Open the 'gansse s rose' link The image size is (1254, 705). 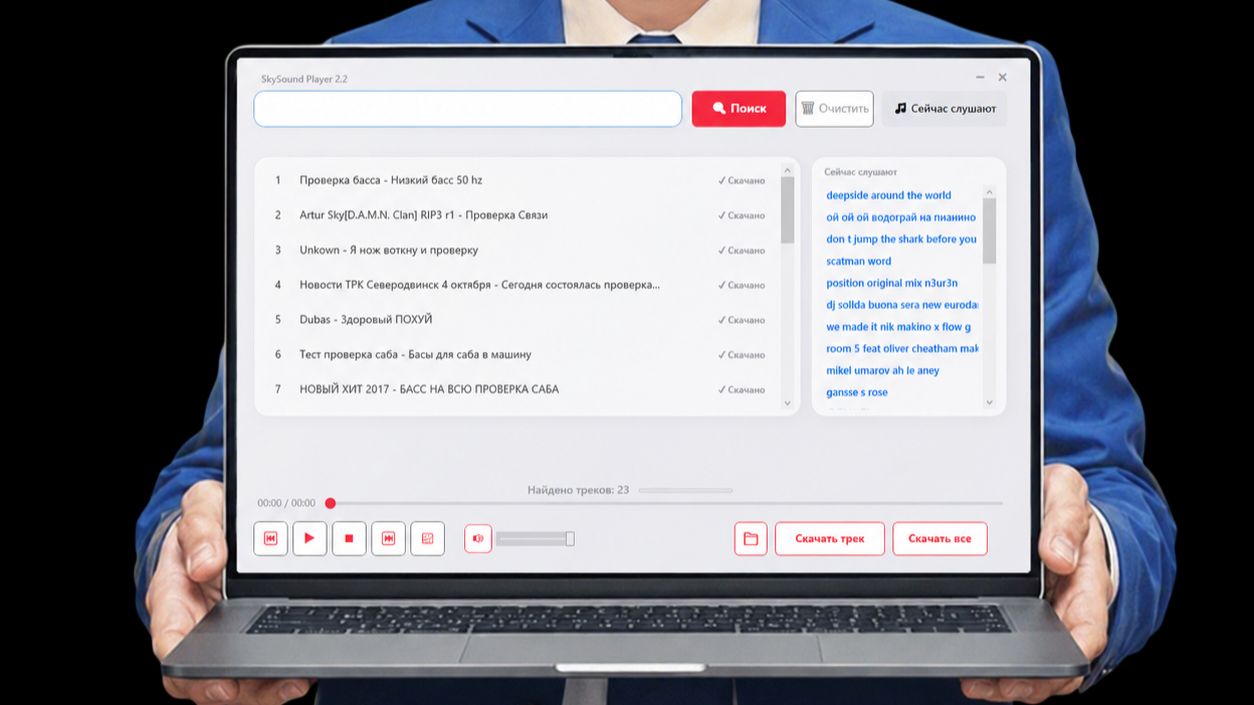856,392
